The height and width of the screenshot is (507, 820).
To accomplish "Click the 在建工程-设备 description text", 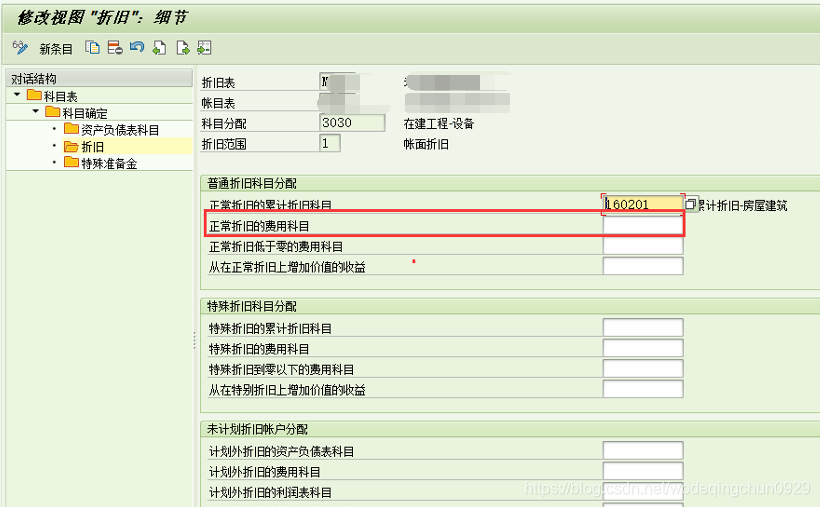I will 439,123.
